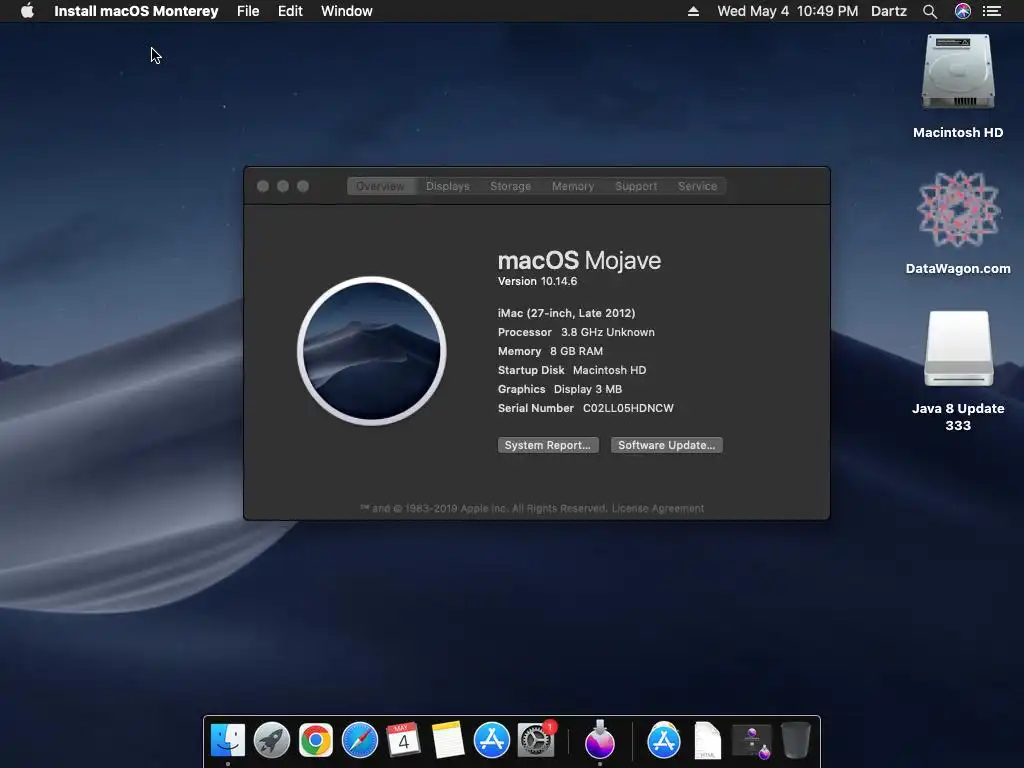Click iMac (27-inch, Late 2012) text

566,313
